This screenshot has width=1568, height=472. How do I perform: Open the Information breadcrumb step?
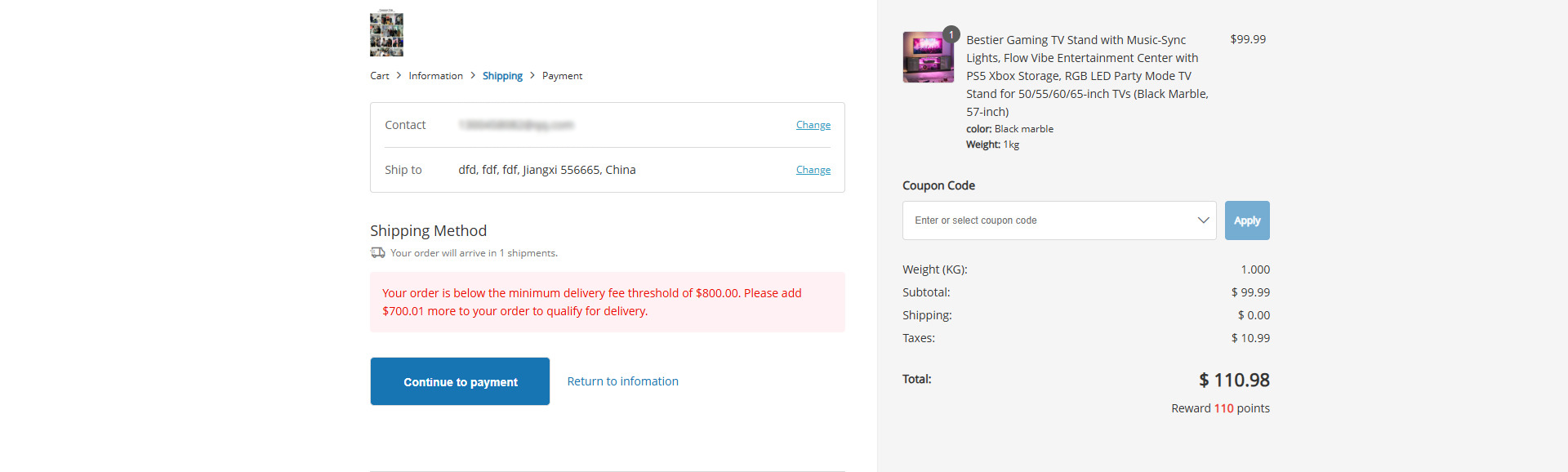[435, 76]
